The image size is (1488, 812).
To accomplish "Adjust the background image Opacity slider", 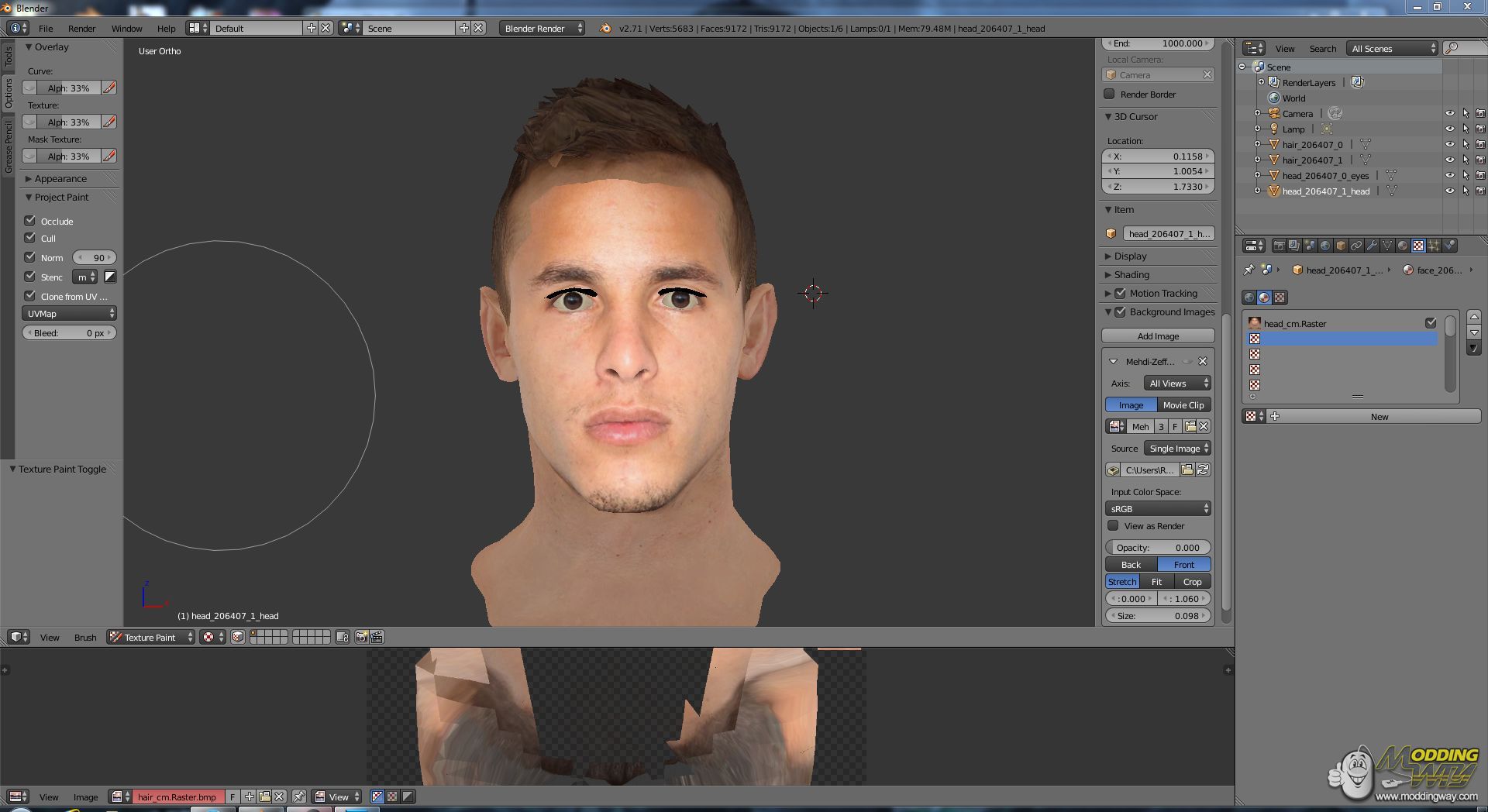I will [1158, 548].
